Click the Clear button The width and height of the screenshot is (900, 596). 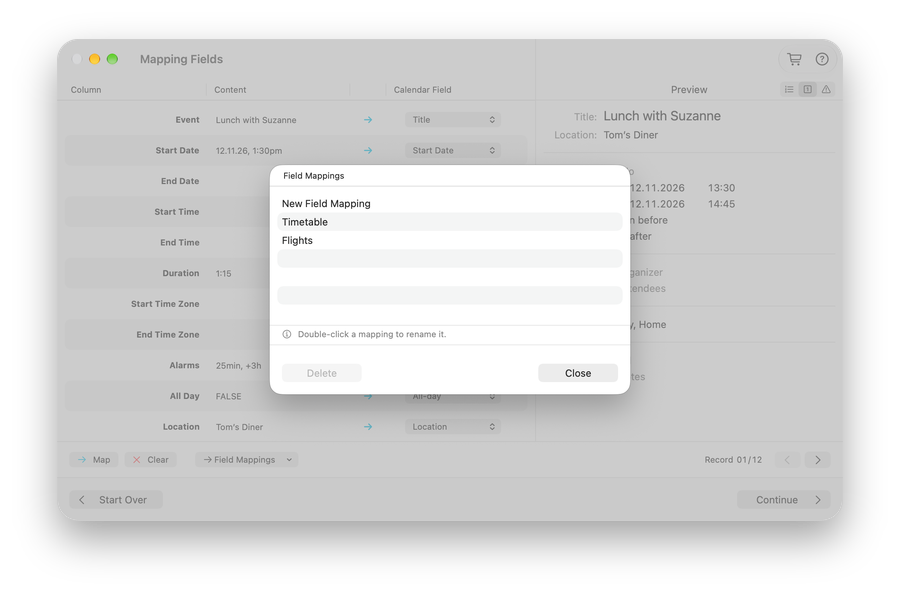[x=150, y=459]
